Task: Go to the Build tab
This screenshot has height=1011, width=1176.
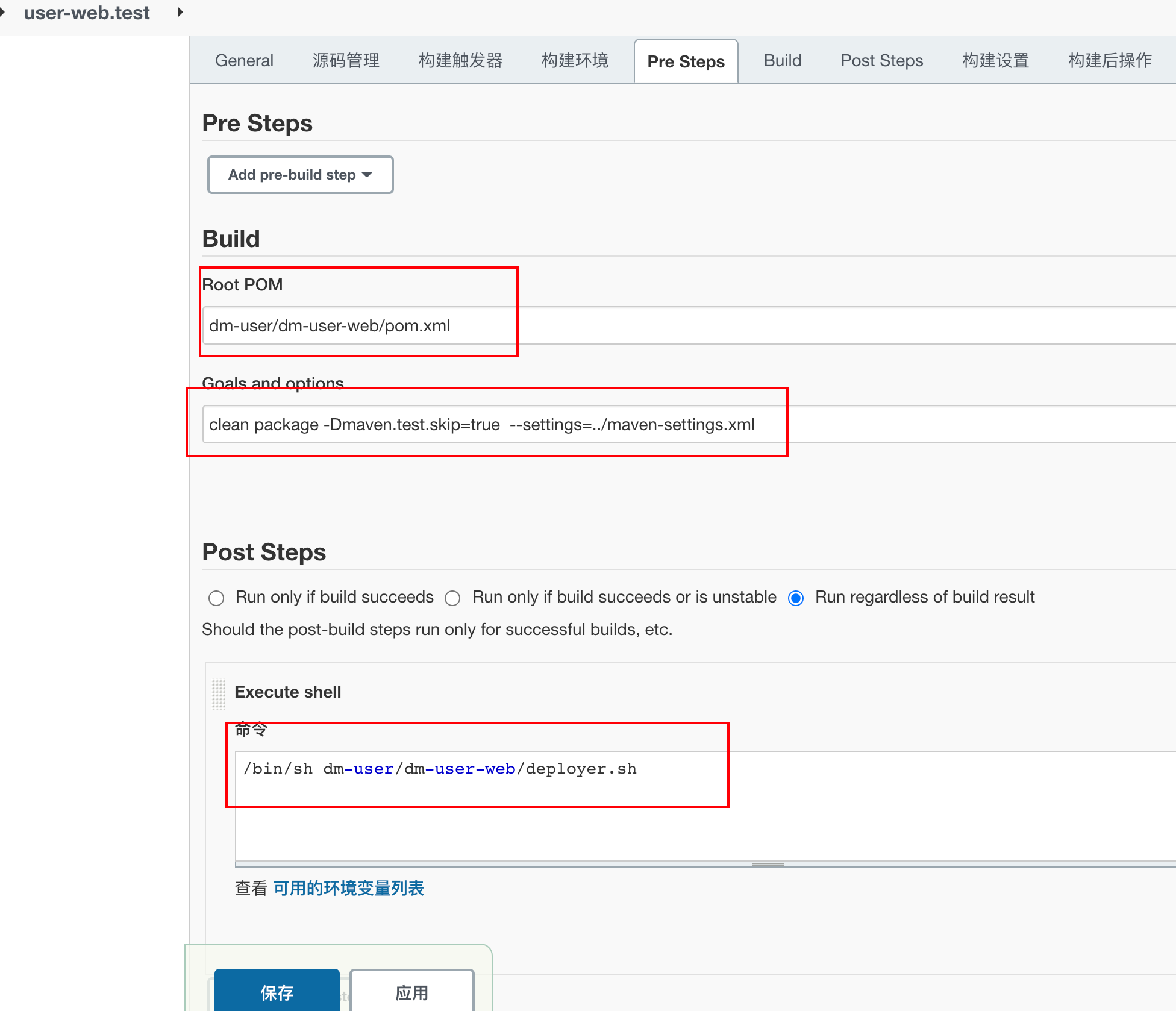Action: tap(783, 61)
